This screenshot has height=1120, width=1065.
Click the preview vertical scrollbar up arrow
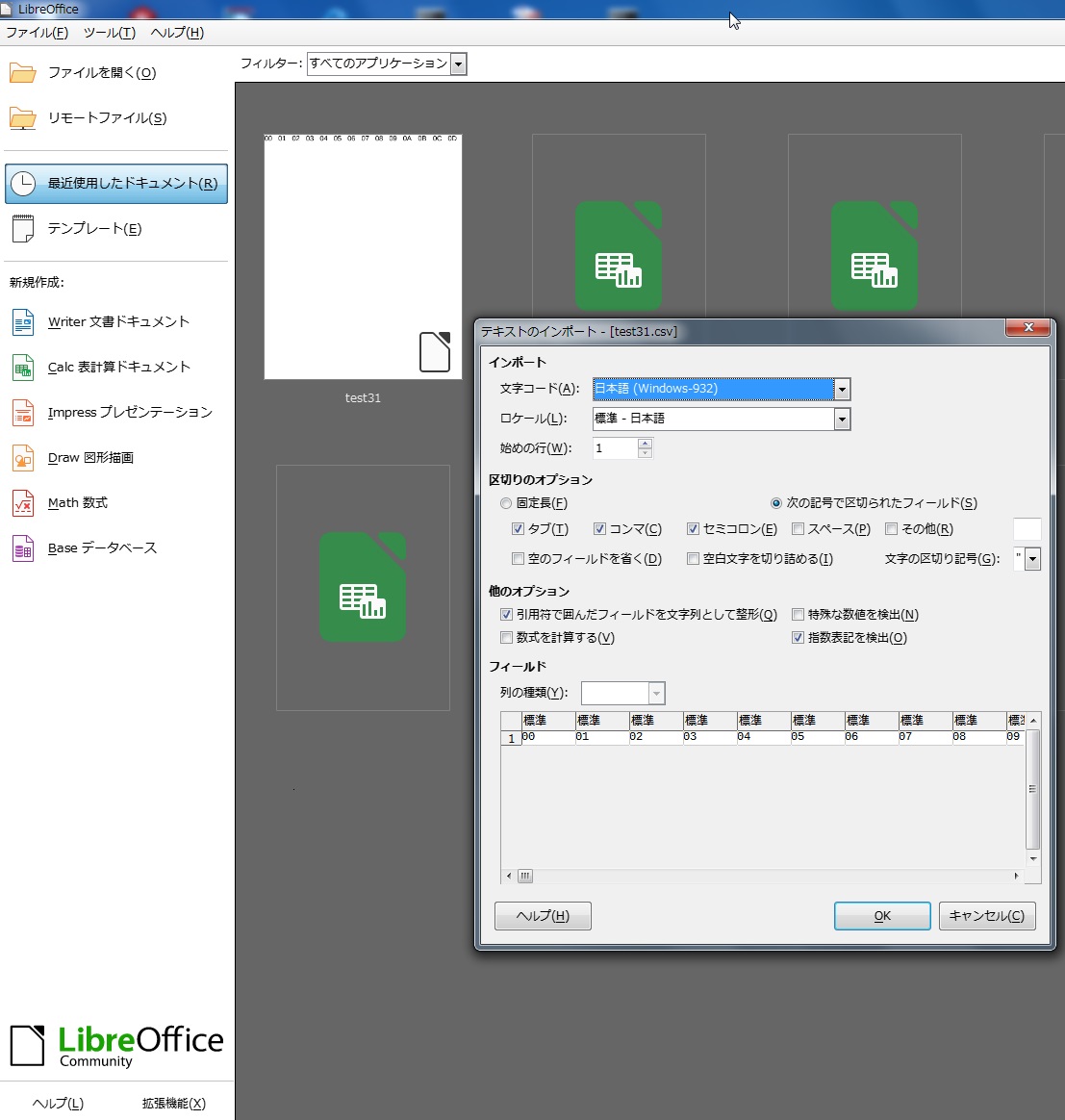[x=1033, y=721]
